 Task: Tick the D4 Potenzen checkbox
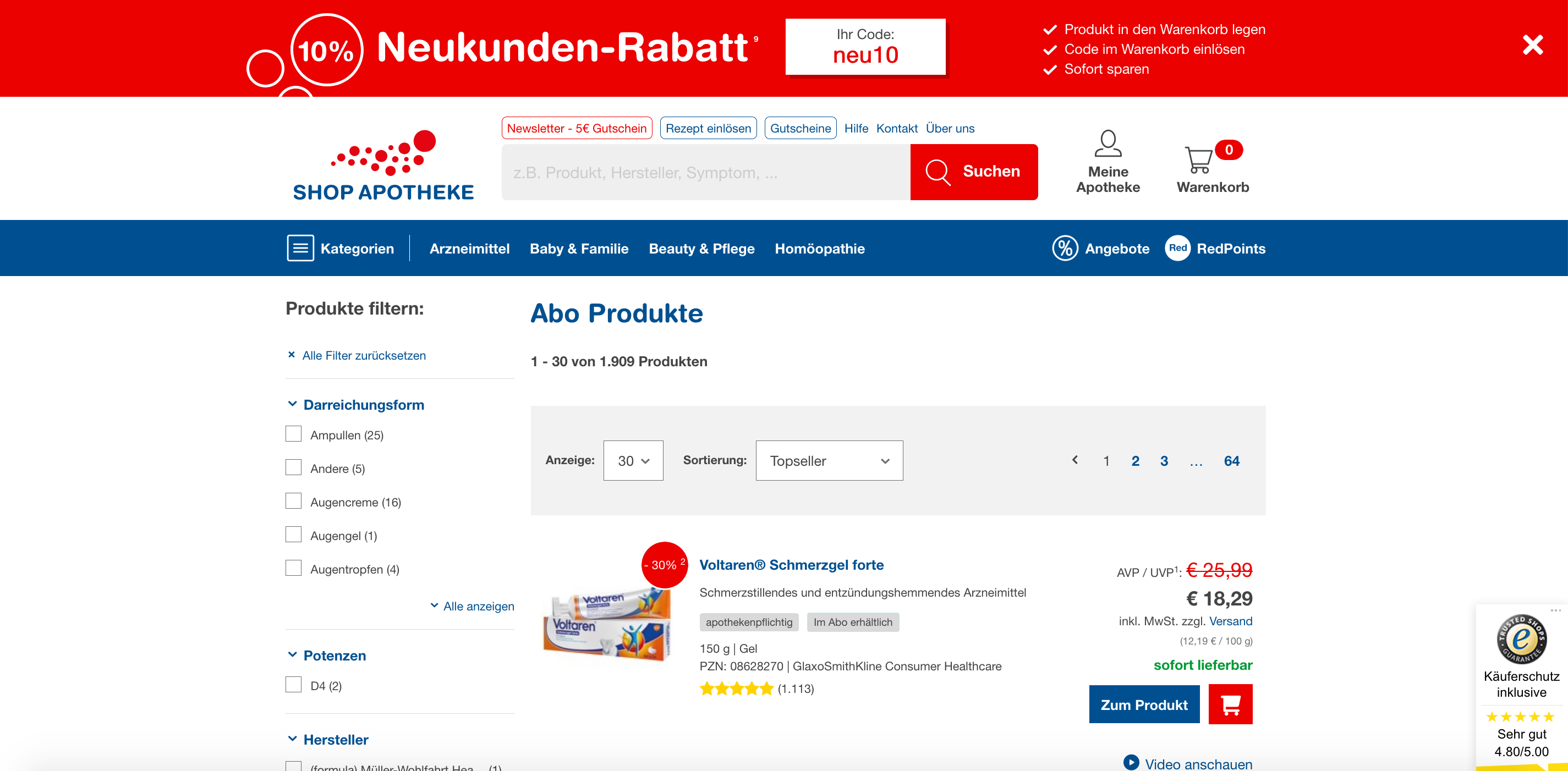(x=293, y=685)
